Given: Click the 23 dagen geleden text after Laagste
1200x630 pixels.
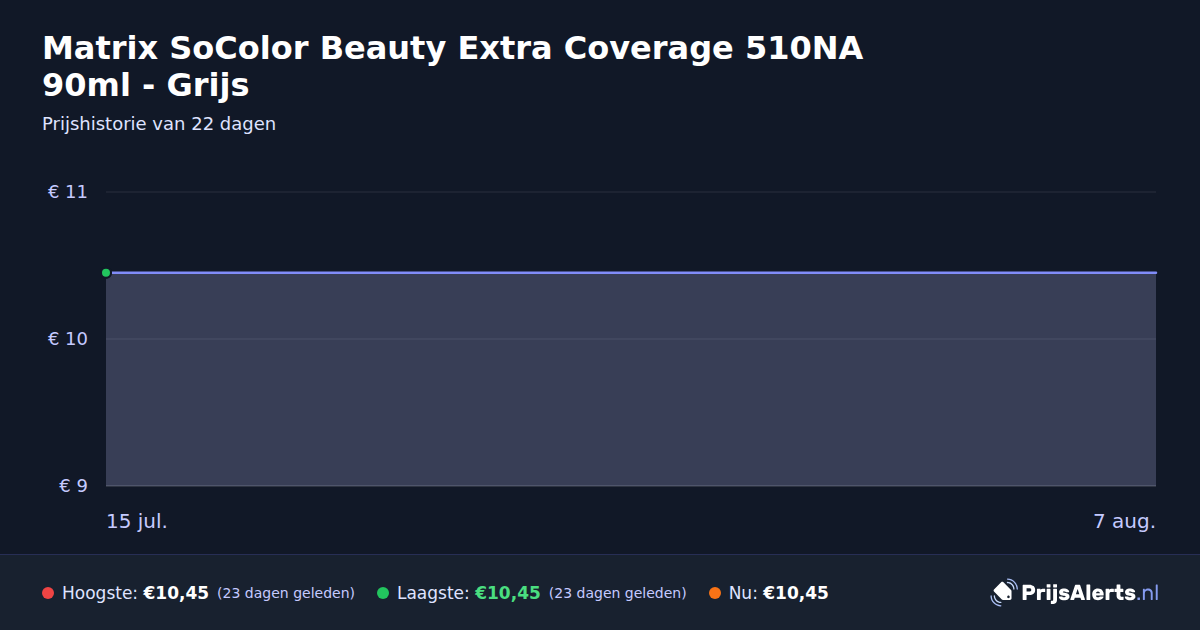Looking at the screenshot, I should [618, 593].
